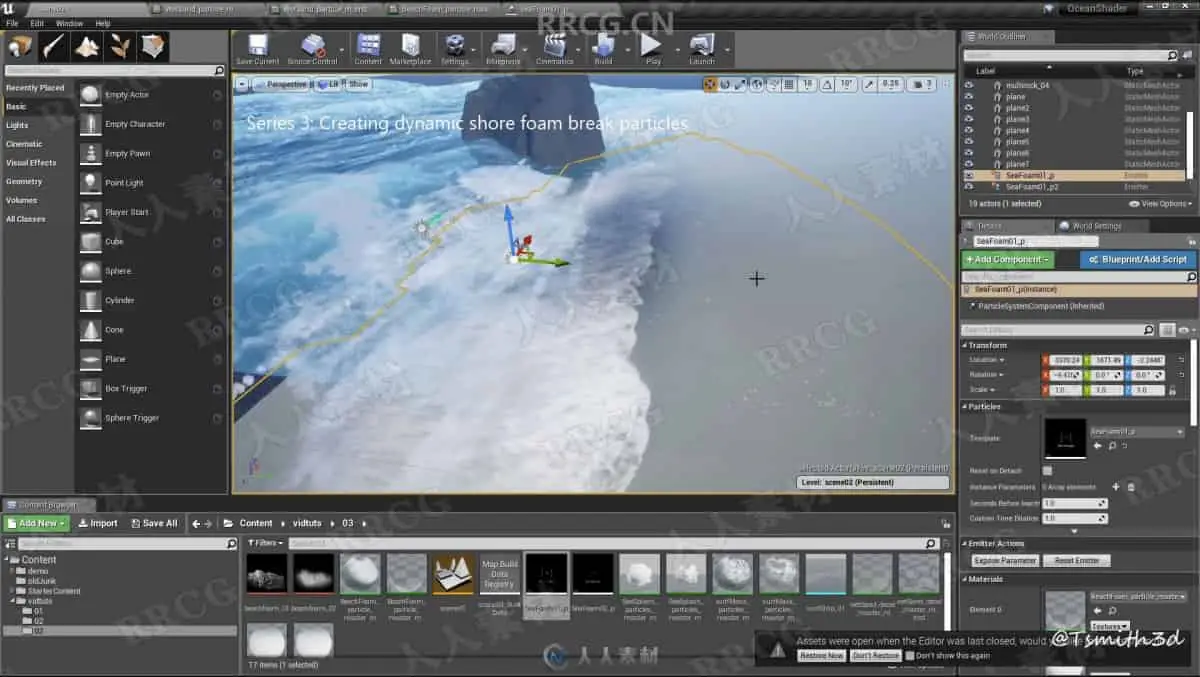Open Cinematics in the toolbar

[554, 49]
